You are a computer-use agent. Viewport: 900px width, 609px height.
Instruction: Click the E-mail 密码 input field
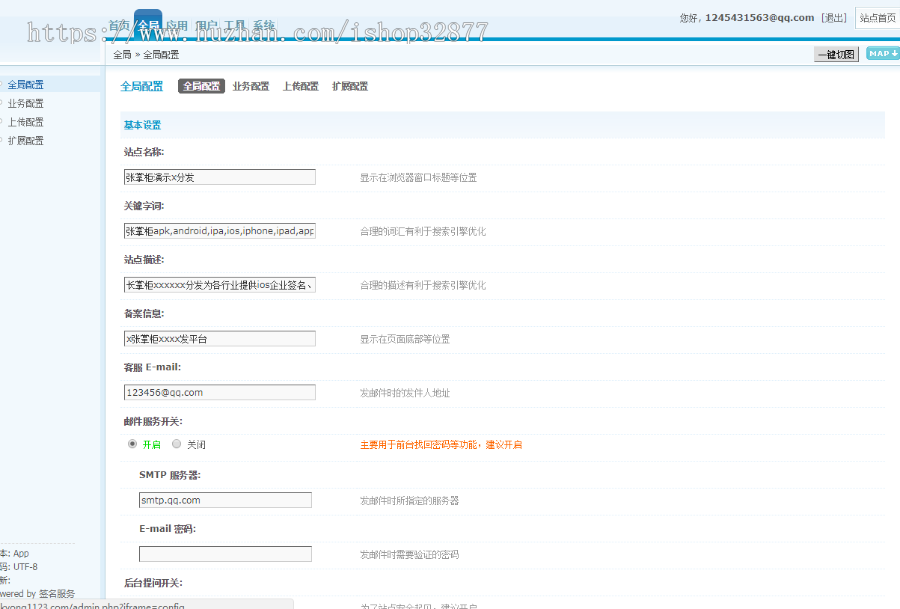coord(226,554)
